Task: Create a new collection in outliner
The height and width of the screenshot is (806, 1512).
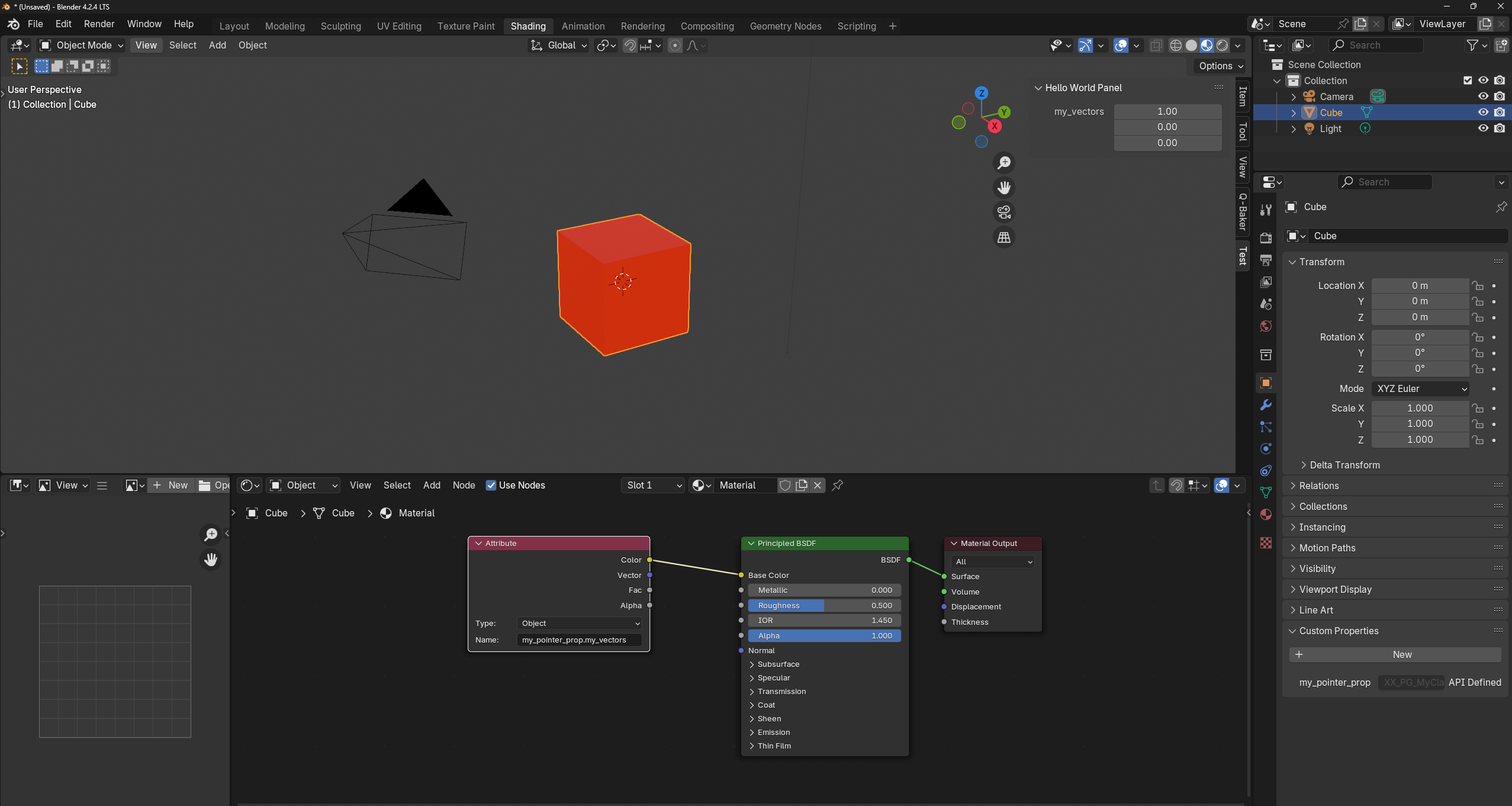Action: 1501,46
